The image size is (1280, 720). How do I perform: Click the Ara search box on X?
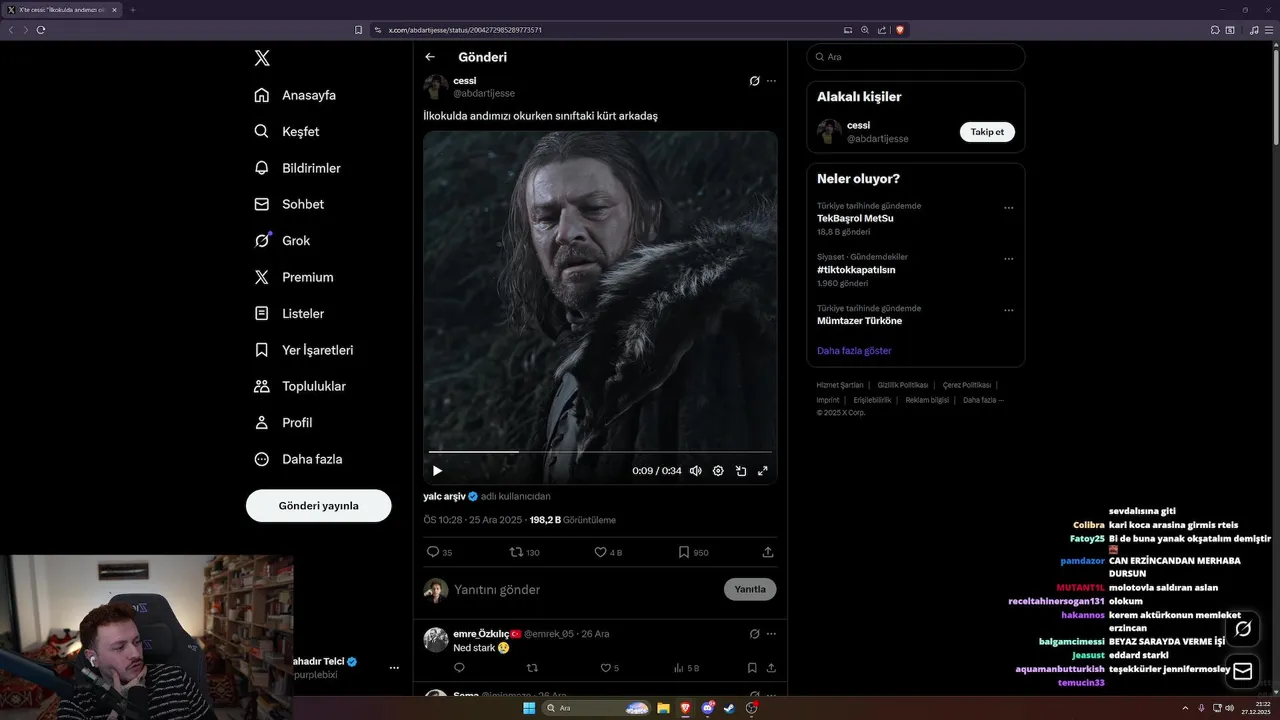pos(916,57)
